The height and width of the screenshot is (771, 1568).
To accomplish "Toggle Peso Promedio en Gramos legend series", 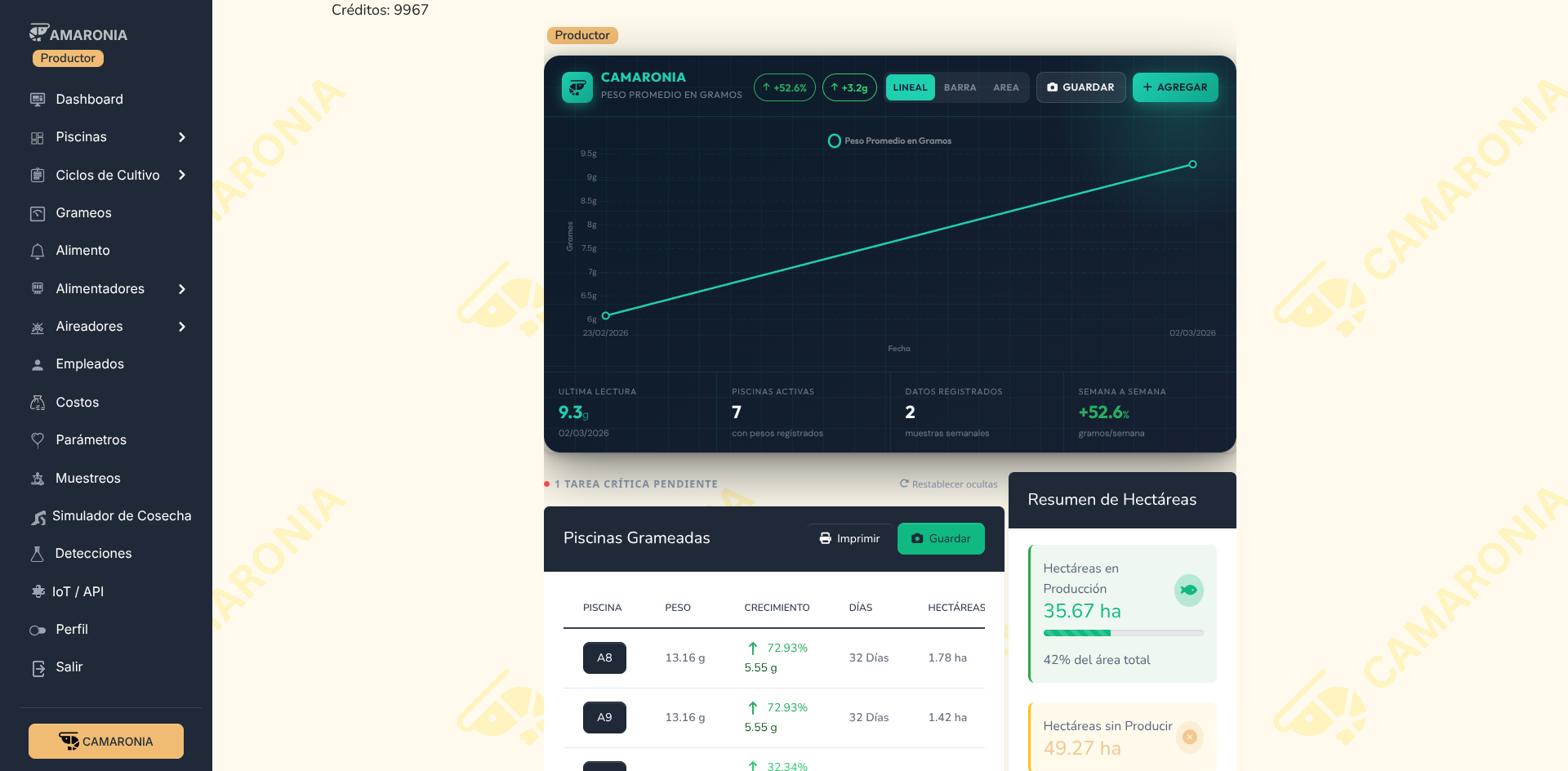I will [889, 141].
